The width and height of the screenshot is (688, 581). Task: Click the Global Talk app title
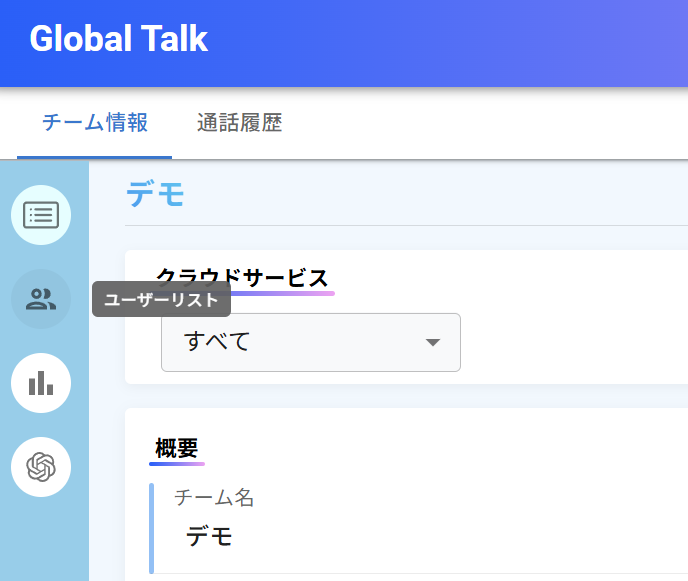click(119, 39)
